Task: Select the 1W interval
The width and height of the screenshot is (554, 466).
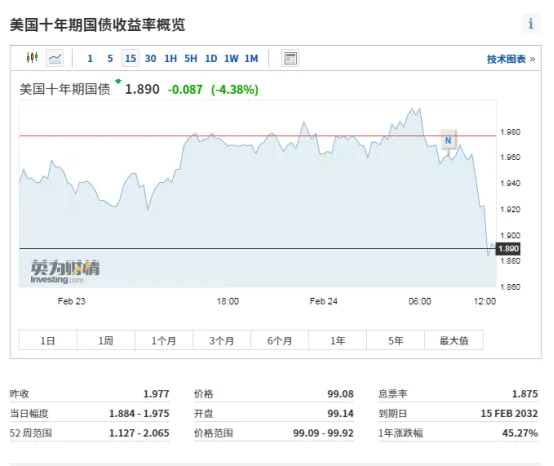Action: point(231,58)
